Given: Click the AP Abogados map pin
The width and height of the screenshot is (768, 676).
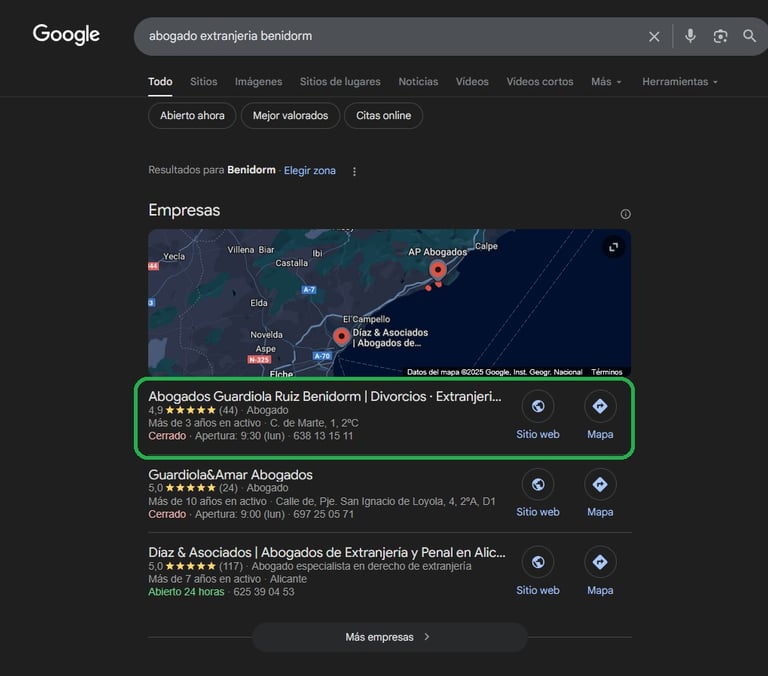Looking at the screenshot, I should tap(438, 270).
